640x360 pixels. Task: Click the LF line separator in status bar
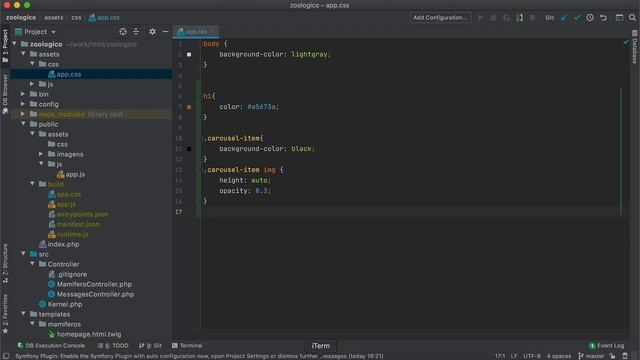click(x=514, y=356)
